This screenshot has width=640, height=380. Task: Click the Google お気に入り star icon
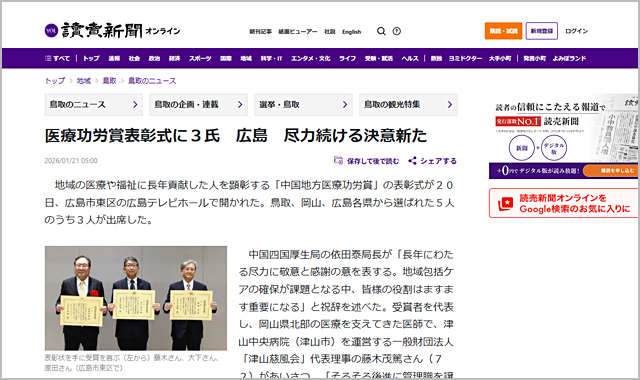tap(505, 203)
